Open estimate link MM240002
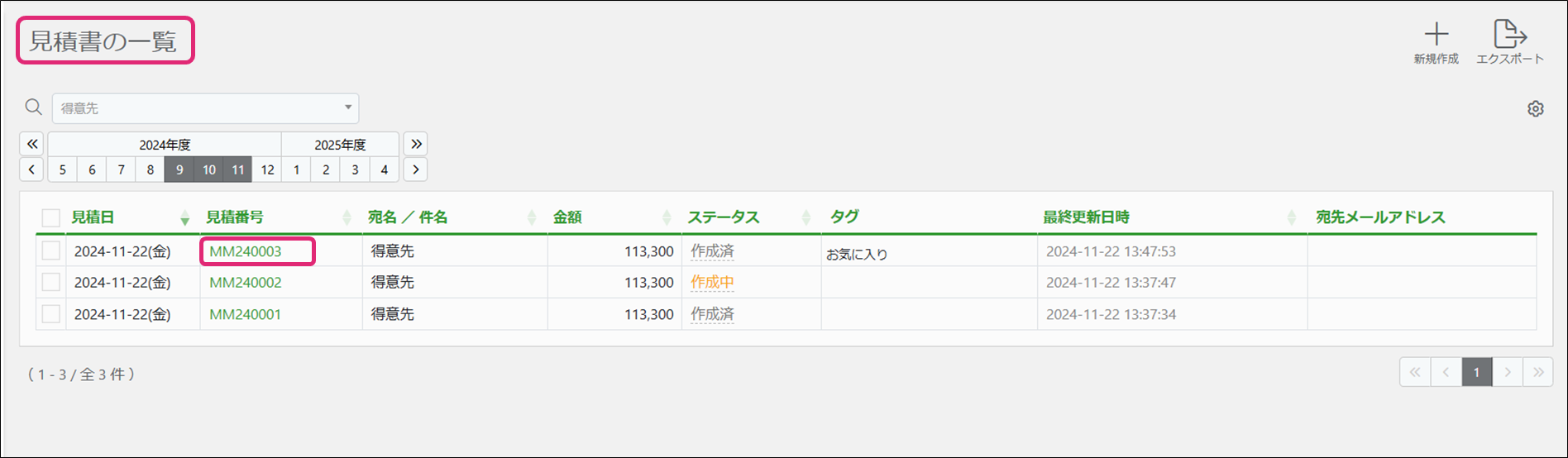1568x458 pixels. [246, 283]
